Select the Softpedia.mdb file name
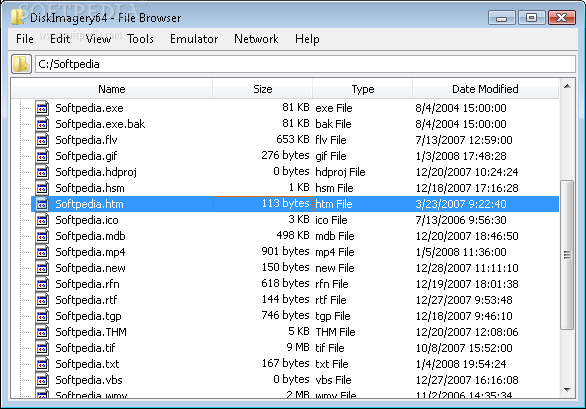The image size is (586, 409). click(90, 236)
